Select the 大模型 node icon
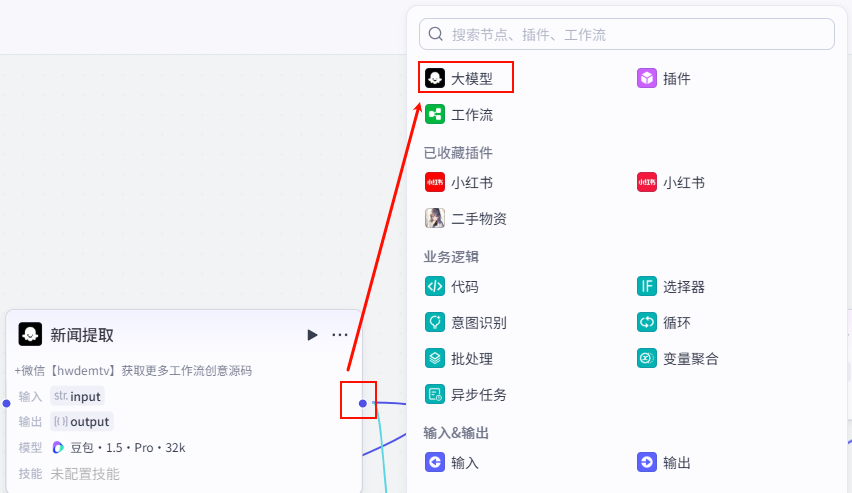 pos(435,78)
